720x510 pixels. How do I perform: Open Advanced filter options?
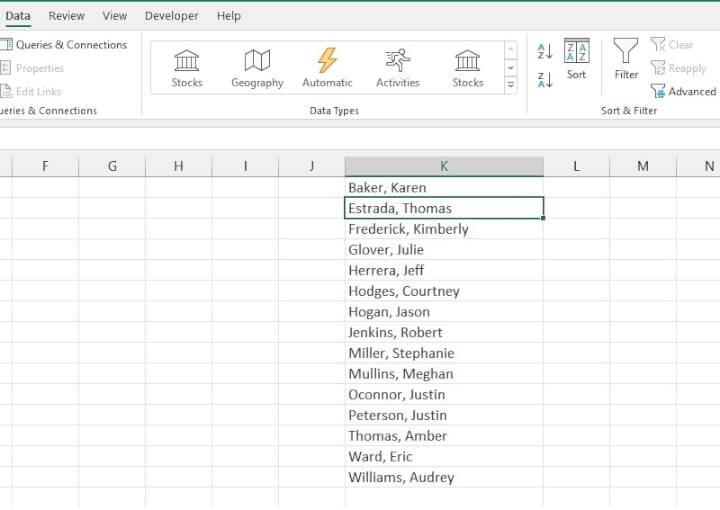click(x=684, y=91)
